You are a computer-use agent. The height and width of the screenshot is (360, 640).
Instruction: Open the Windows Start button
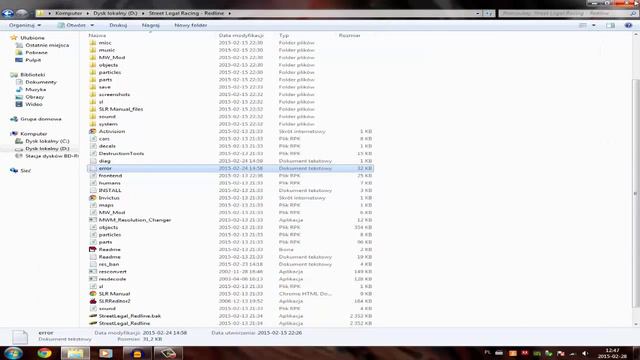coord(13,353)
